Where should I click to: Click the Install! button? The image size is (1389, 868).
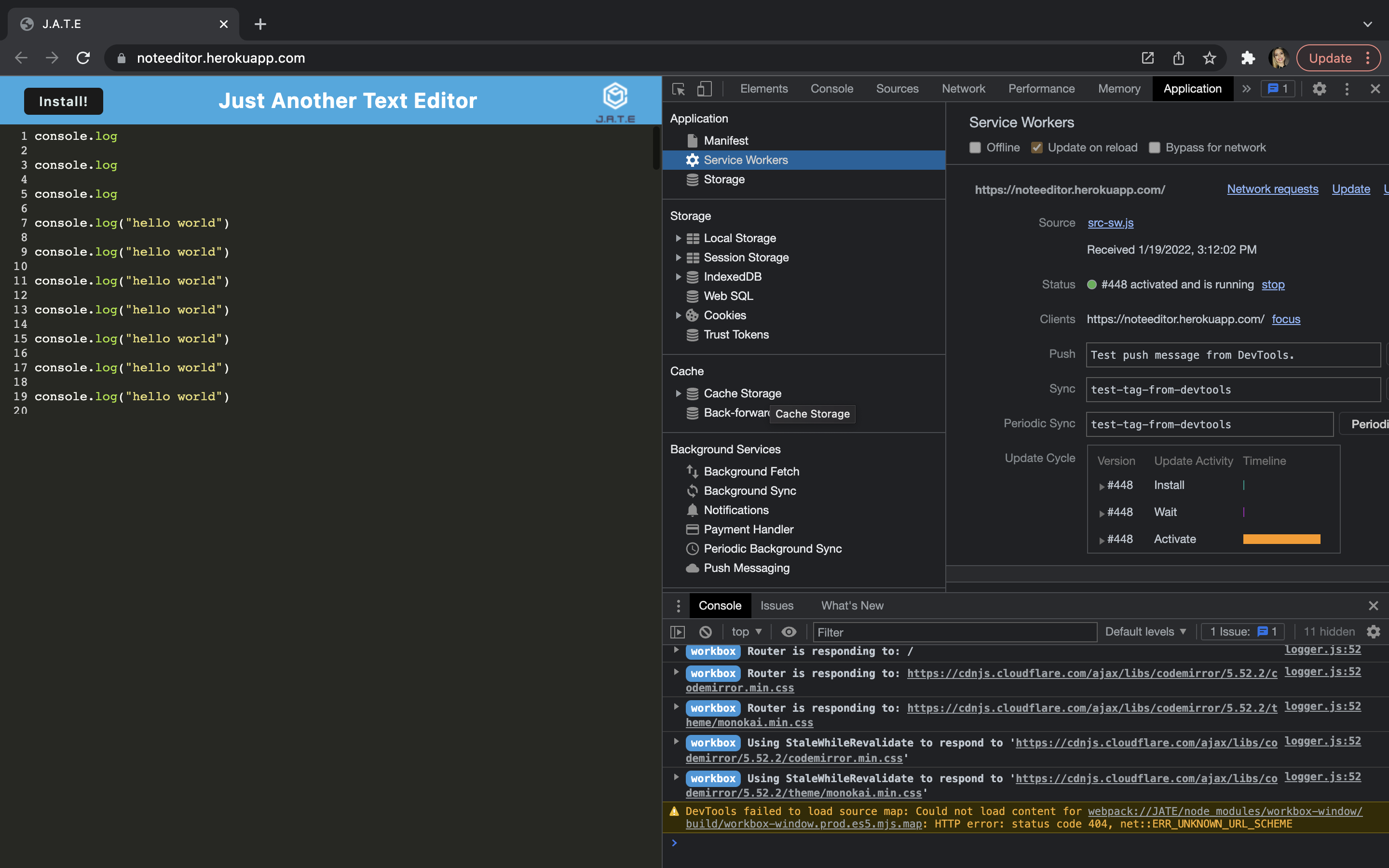coord(63,101)
